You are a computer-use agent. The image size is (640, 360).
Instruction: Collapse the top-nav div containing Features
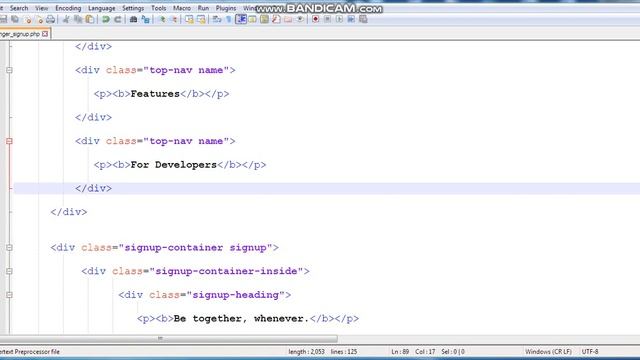coord(9,70)
